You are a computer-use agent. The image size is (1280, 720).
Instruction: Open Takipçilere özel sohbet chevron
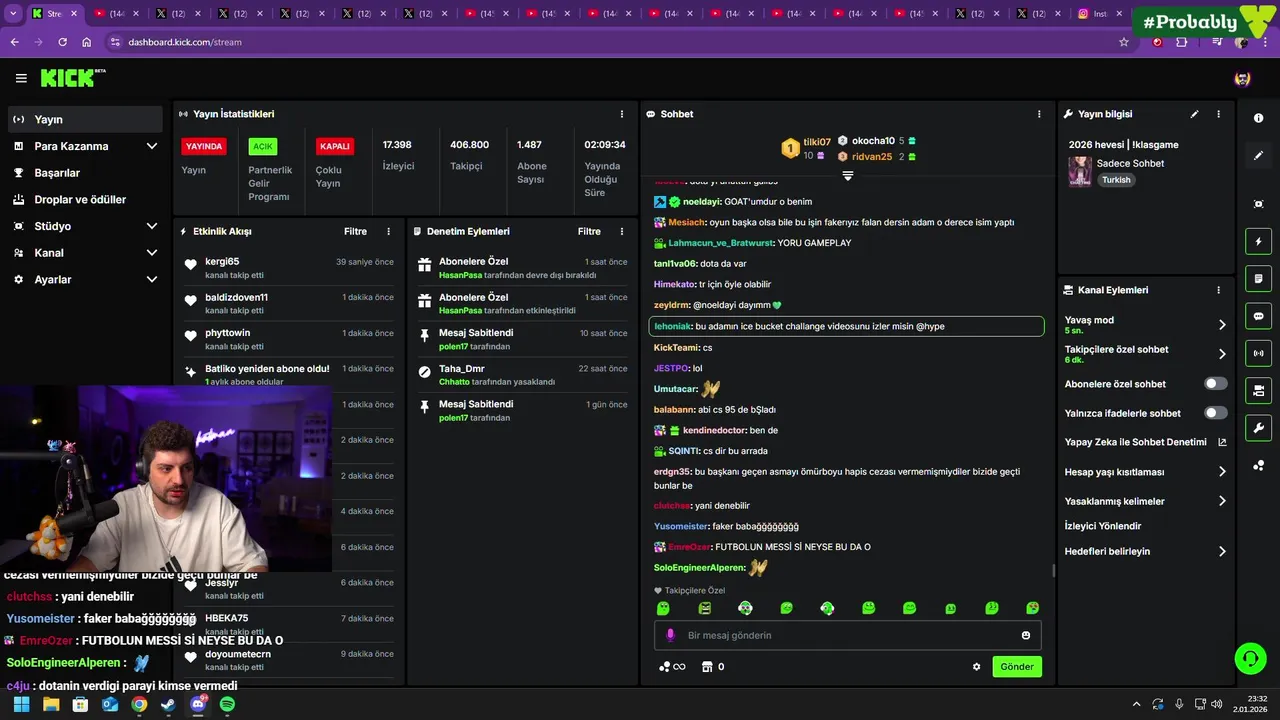pos(1222,354)
